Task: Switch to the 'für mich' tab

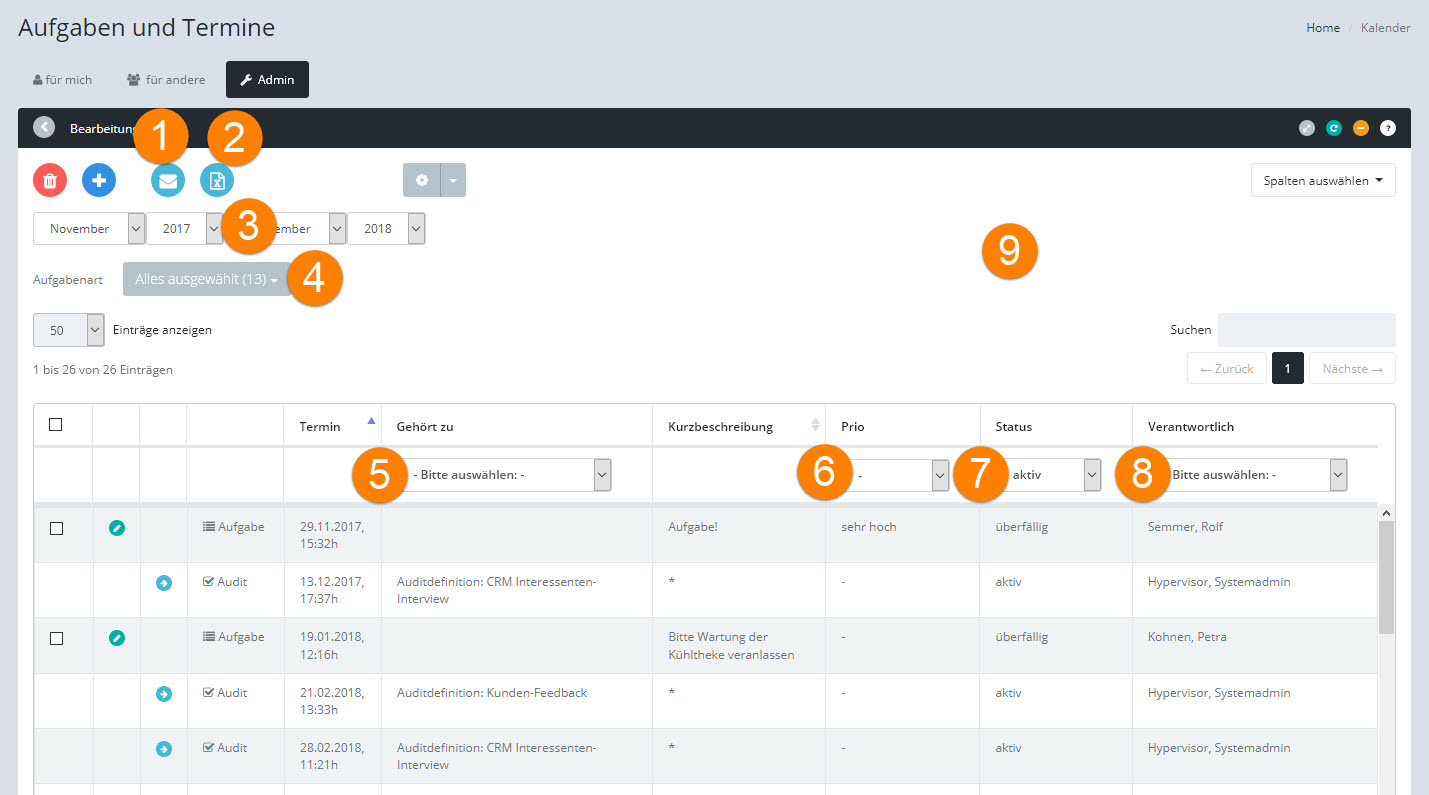Action: coord(63,80)
